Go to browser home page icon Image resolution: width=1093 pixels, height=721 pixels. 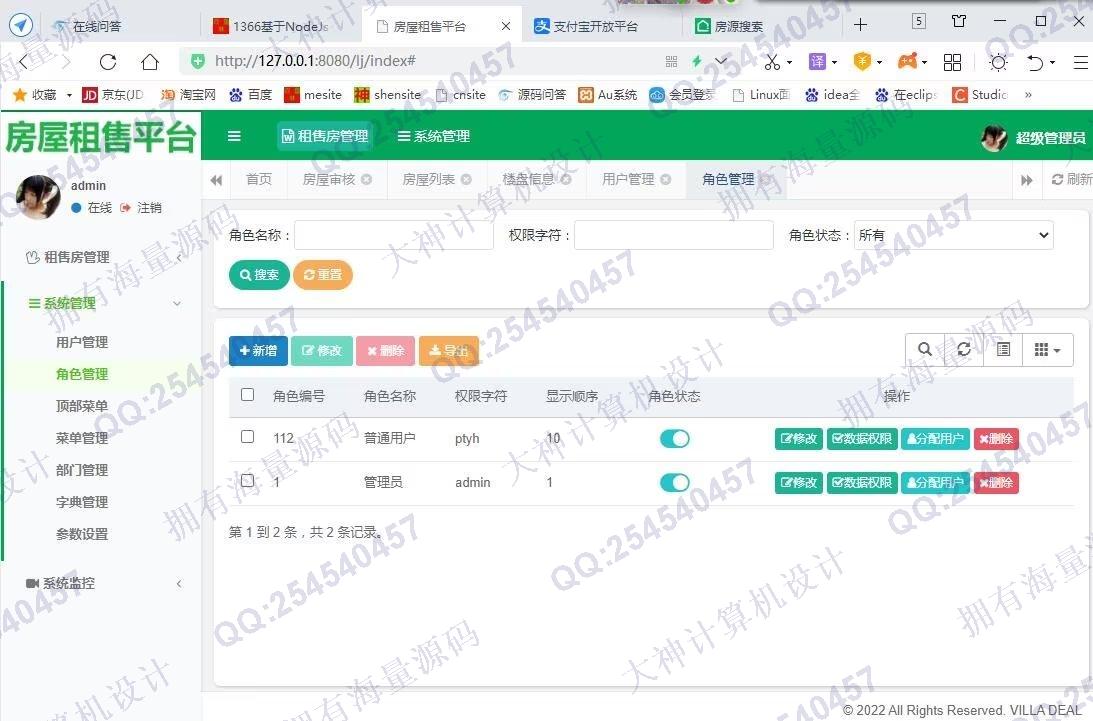(150, 62)
